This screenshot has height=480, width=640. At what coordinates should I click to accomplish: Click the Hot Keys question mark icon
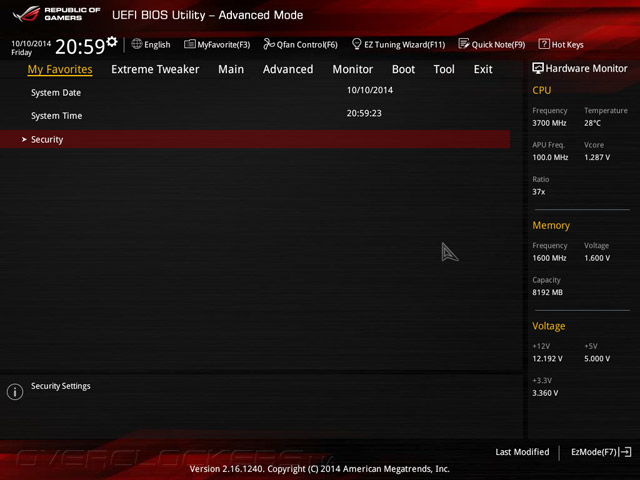pos(544,44)
